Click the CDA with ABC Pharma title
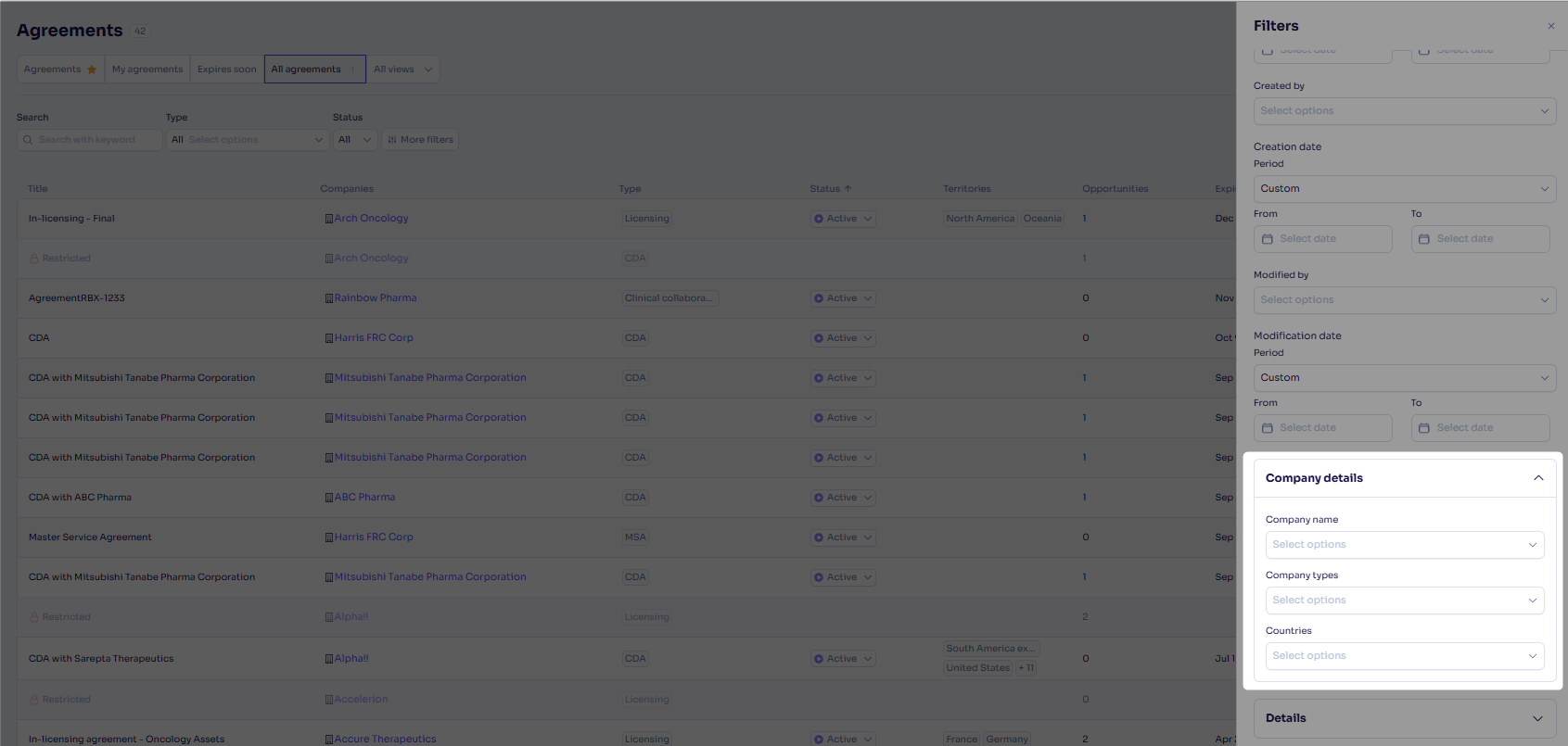The image size is (1568, 746). click(x=80, y=498)
